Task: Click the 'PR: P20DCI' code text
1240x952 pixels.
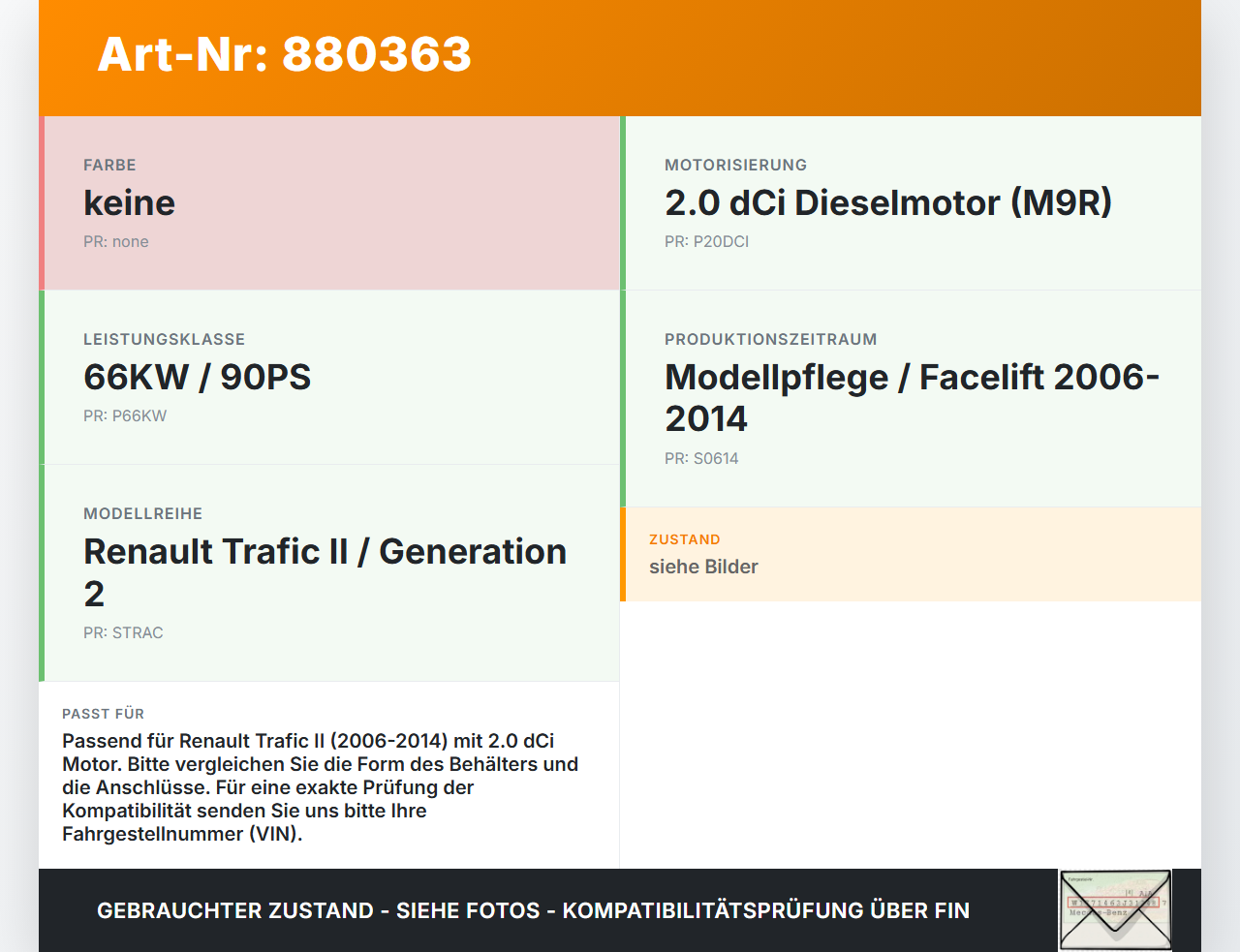Action: point(706,242)
